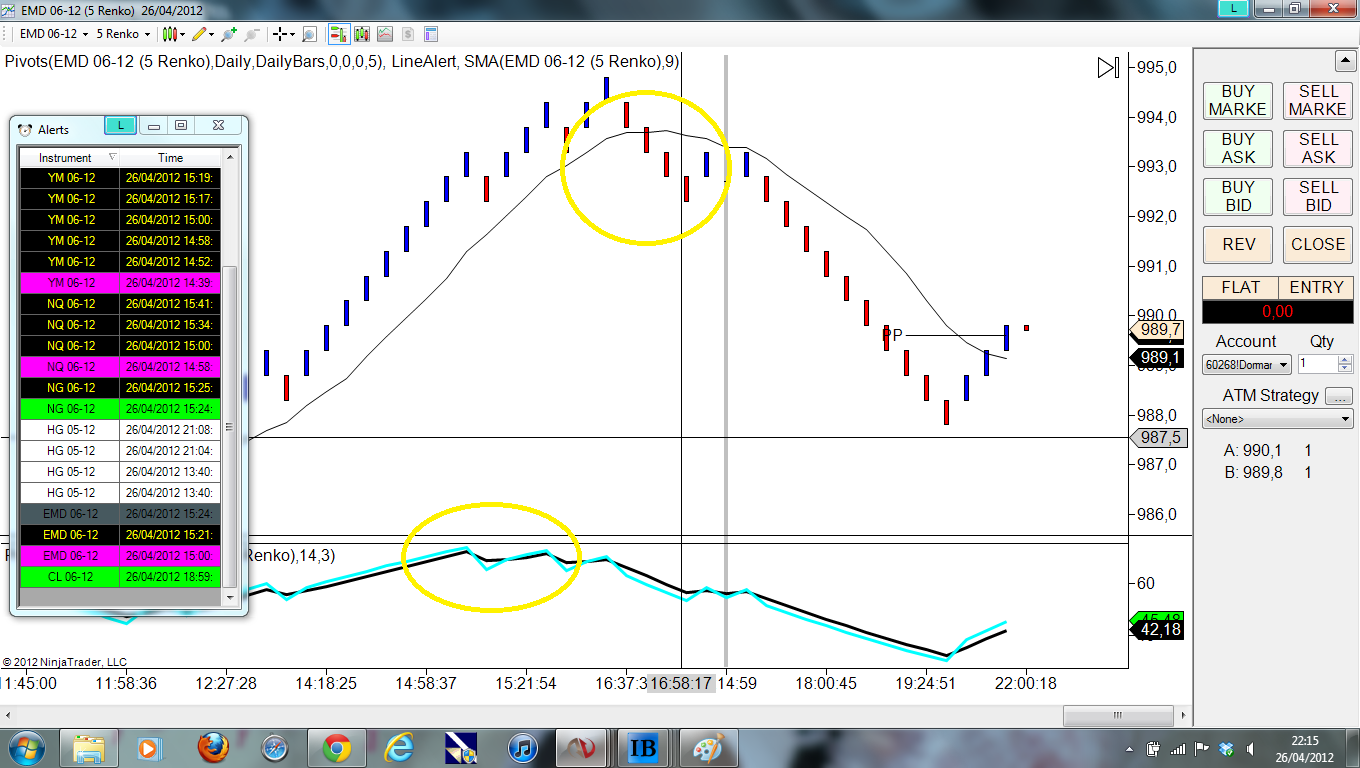Open Firefox from the taskbar
The width and height of the screenshot is (1360, 768).
point(211,747)
